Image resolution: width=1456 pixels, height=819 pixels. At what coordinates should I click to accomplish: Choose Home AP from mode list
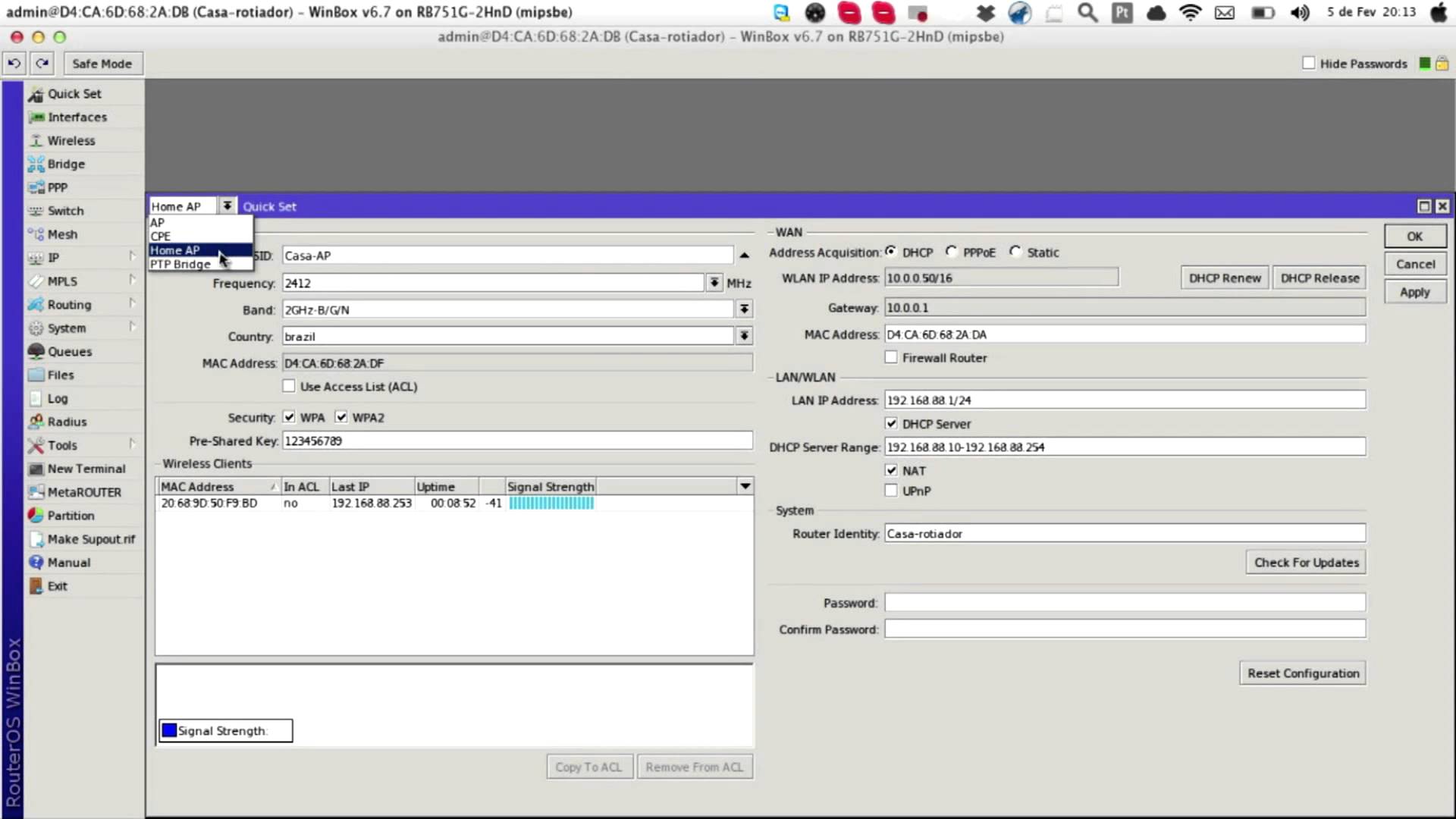pos(200,250)
